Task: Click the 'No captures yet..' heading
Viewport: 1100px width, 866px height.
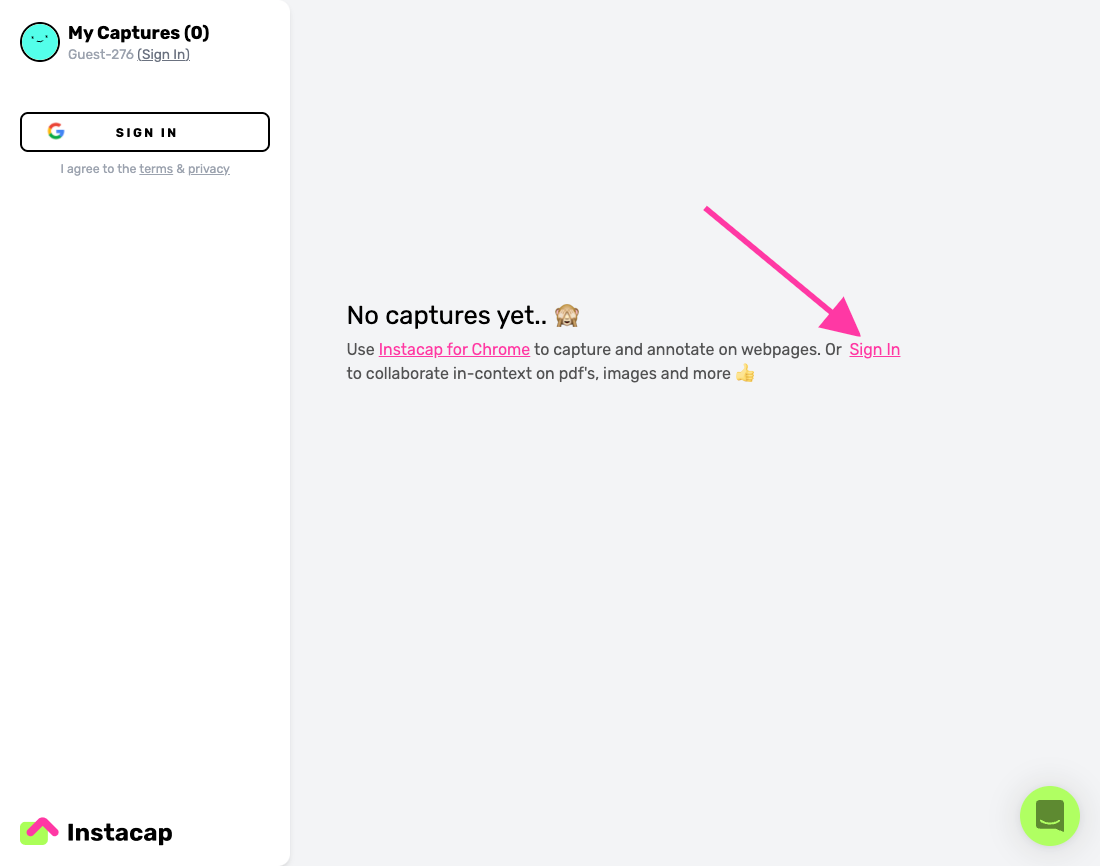Action: pyautogui.click(x=446, y=316)
